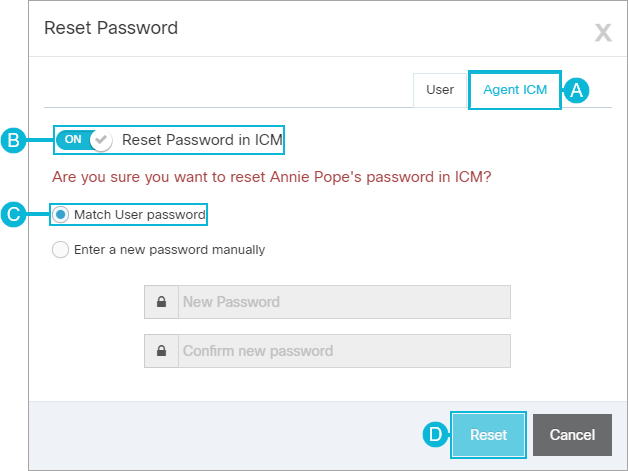Image resolution: width=628 pixels, height=471 pixels.
Task: Click the Reset Password dialog title
Action: point(111,28)
